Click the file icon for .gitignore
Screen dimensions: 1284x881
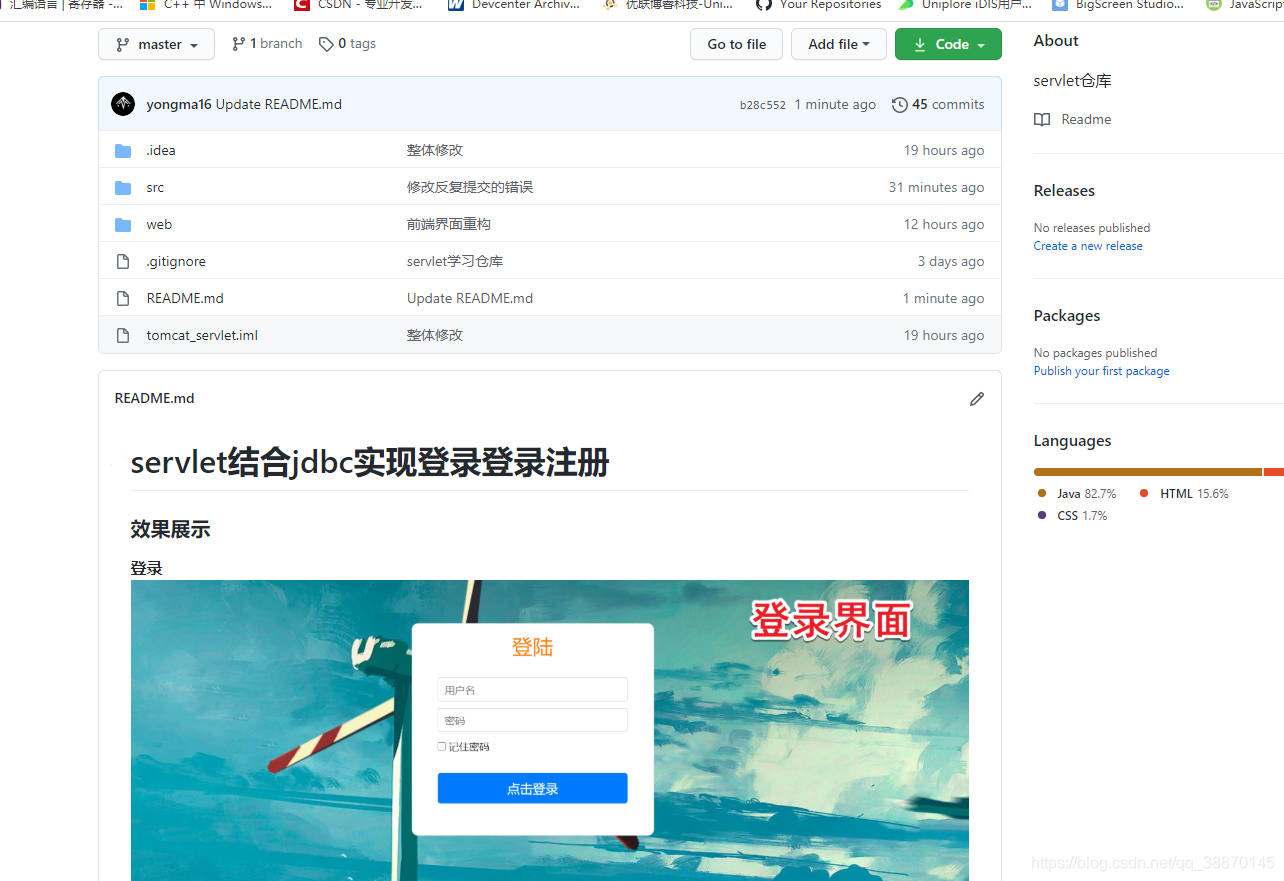122,261
